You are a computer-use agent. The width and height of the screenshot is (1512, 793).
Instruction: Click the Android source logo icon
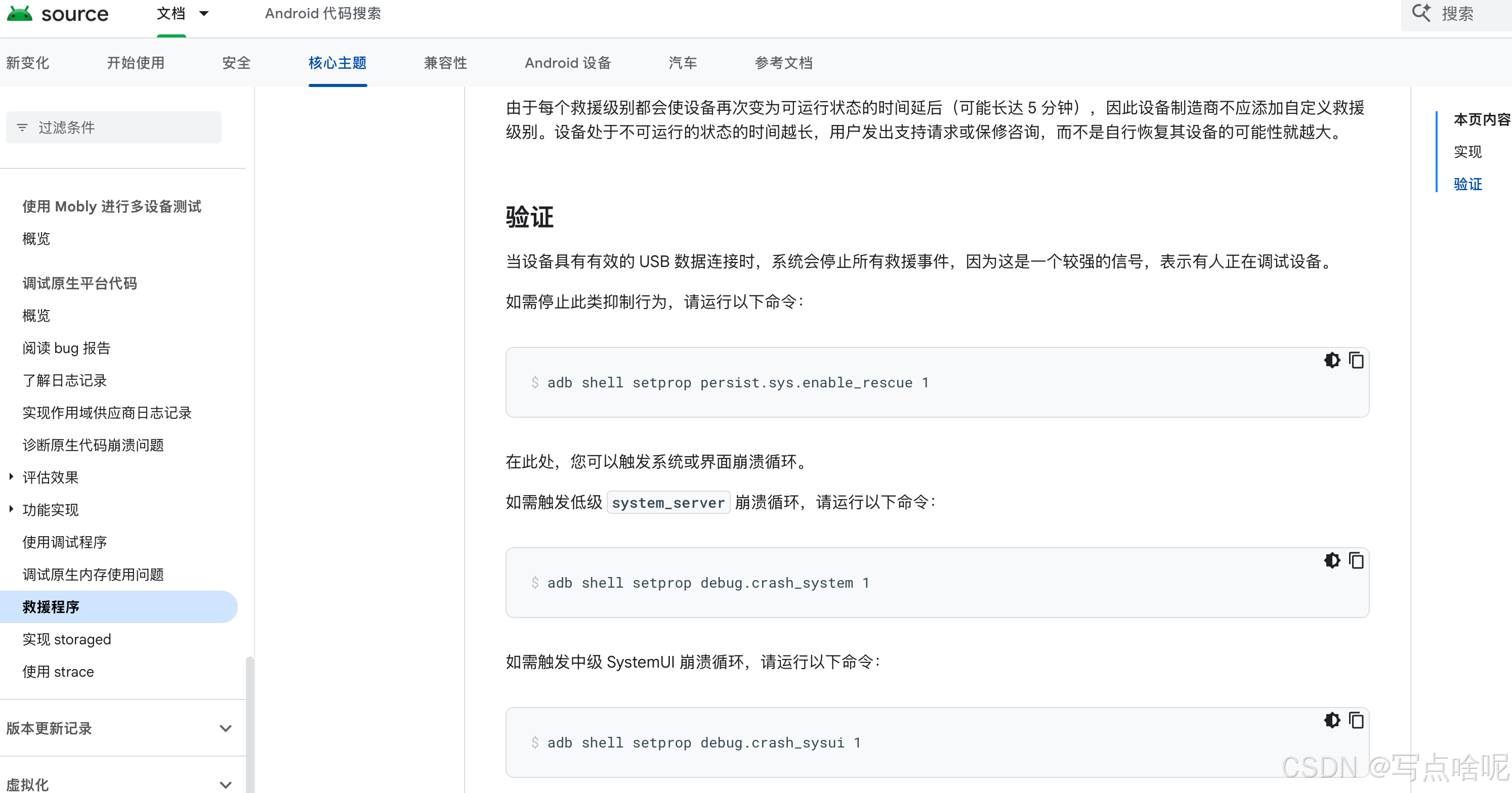[x=19, y=13]
